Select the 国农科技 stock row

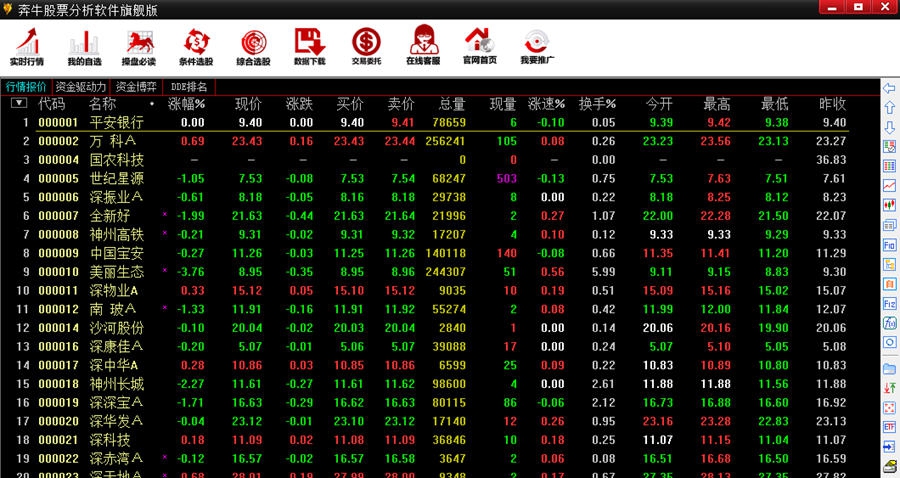(442, 160)
